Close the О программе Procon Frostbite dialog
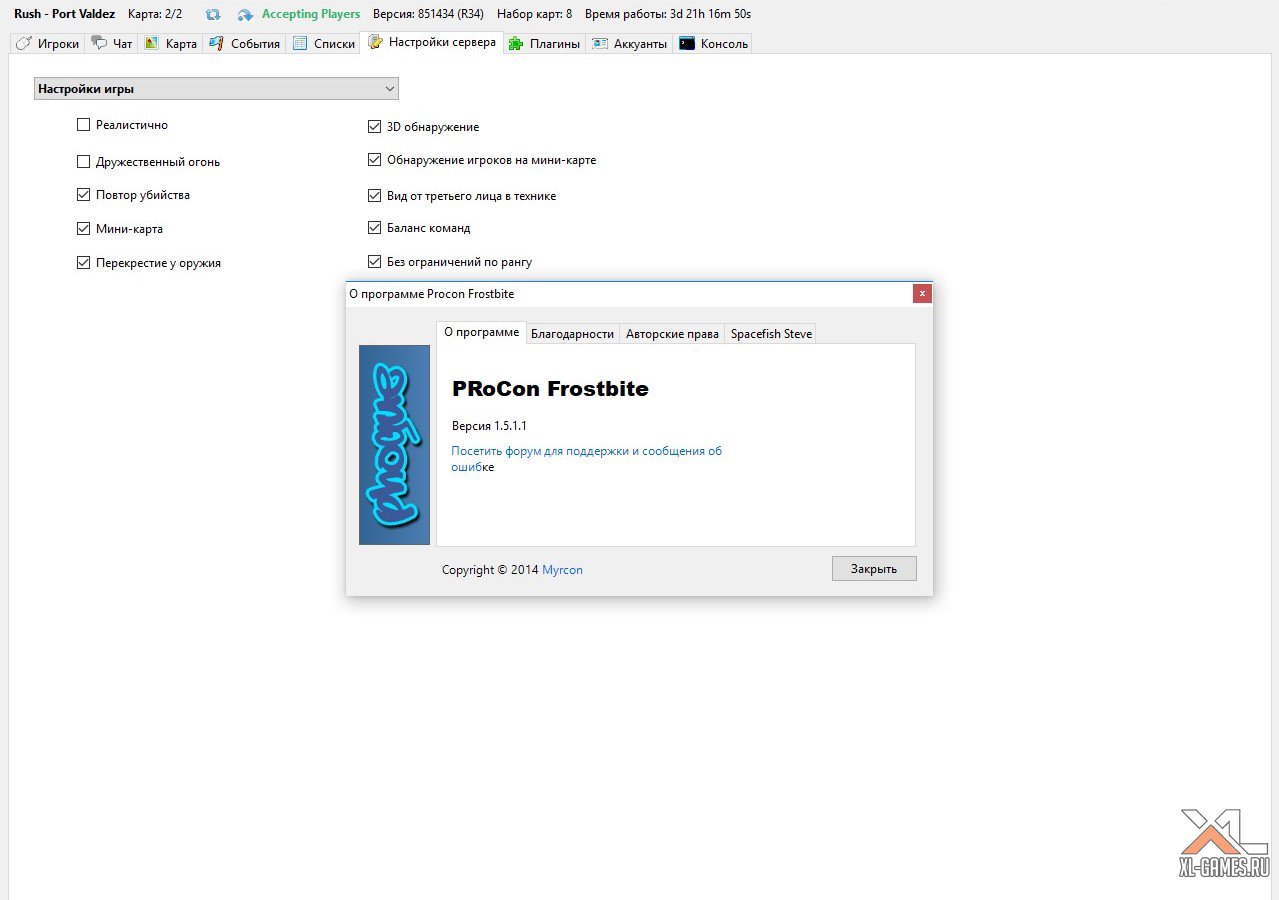1279x900 pixels. click(922, 293)
